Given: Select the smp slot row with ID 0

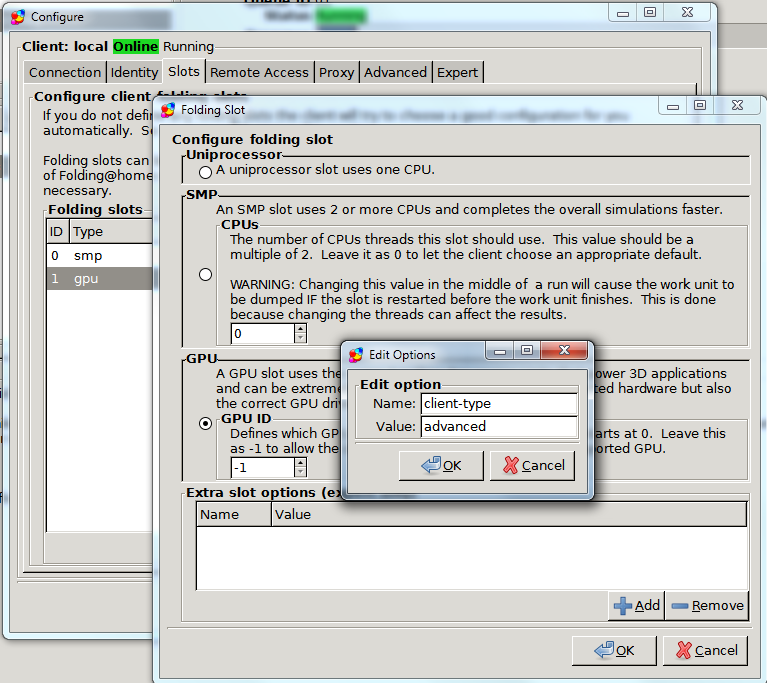Looking at the screenshot, I should [x=100, y=255].
